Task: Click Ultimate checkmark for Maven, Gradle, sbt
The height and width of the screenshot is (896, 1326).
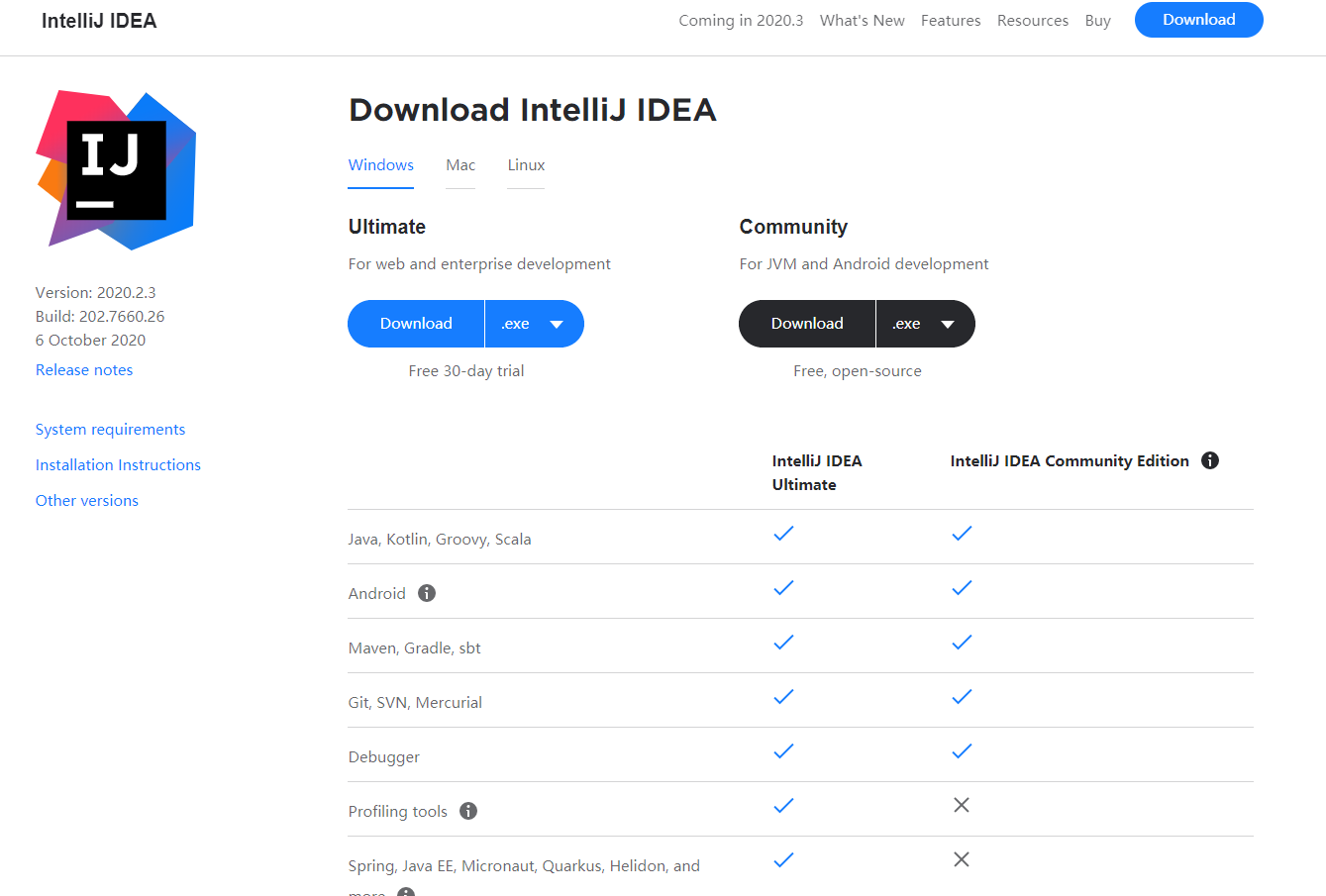Action: coord(783,643)
